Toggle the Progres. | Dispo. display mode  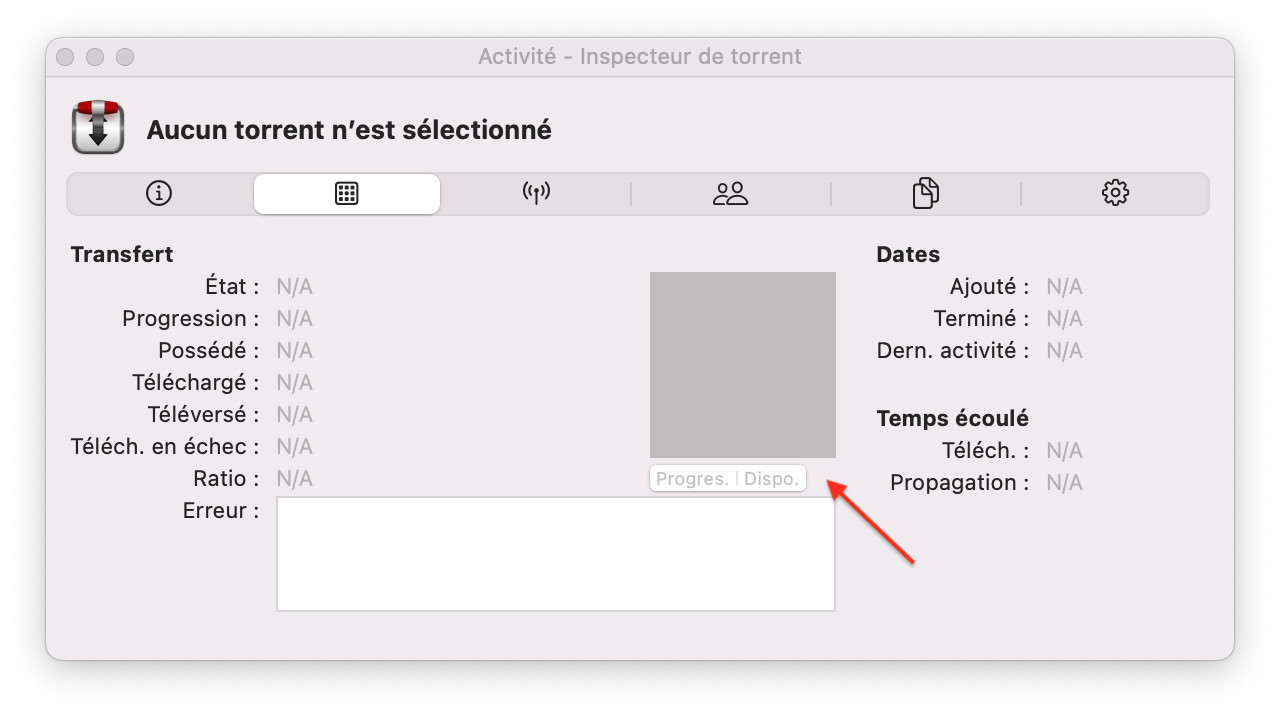click(x=727, y=478)
